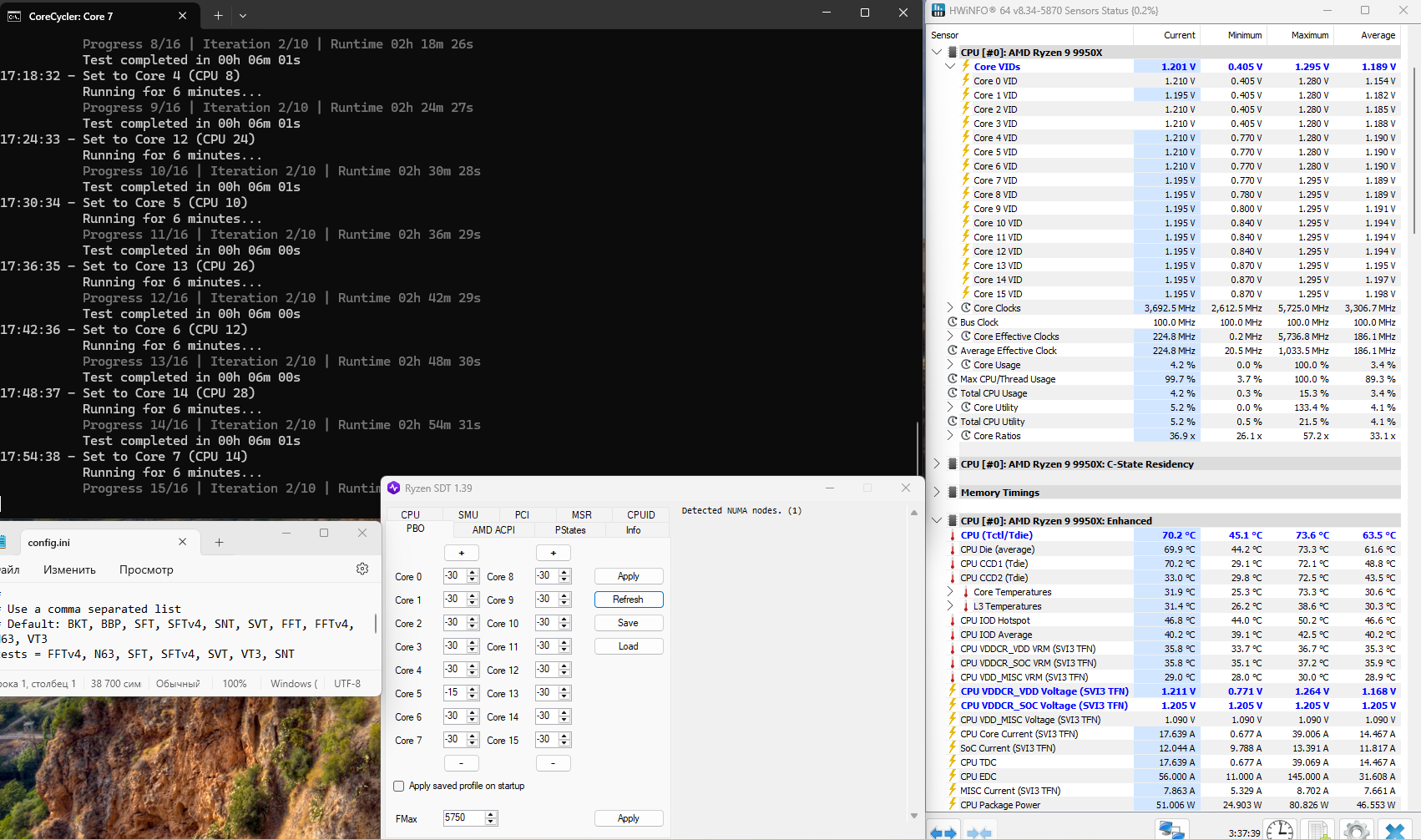Open HWiNFO sensor settings gear
Viewport: 1421px width, 840px height.
click(1357, 831)
